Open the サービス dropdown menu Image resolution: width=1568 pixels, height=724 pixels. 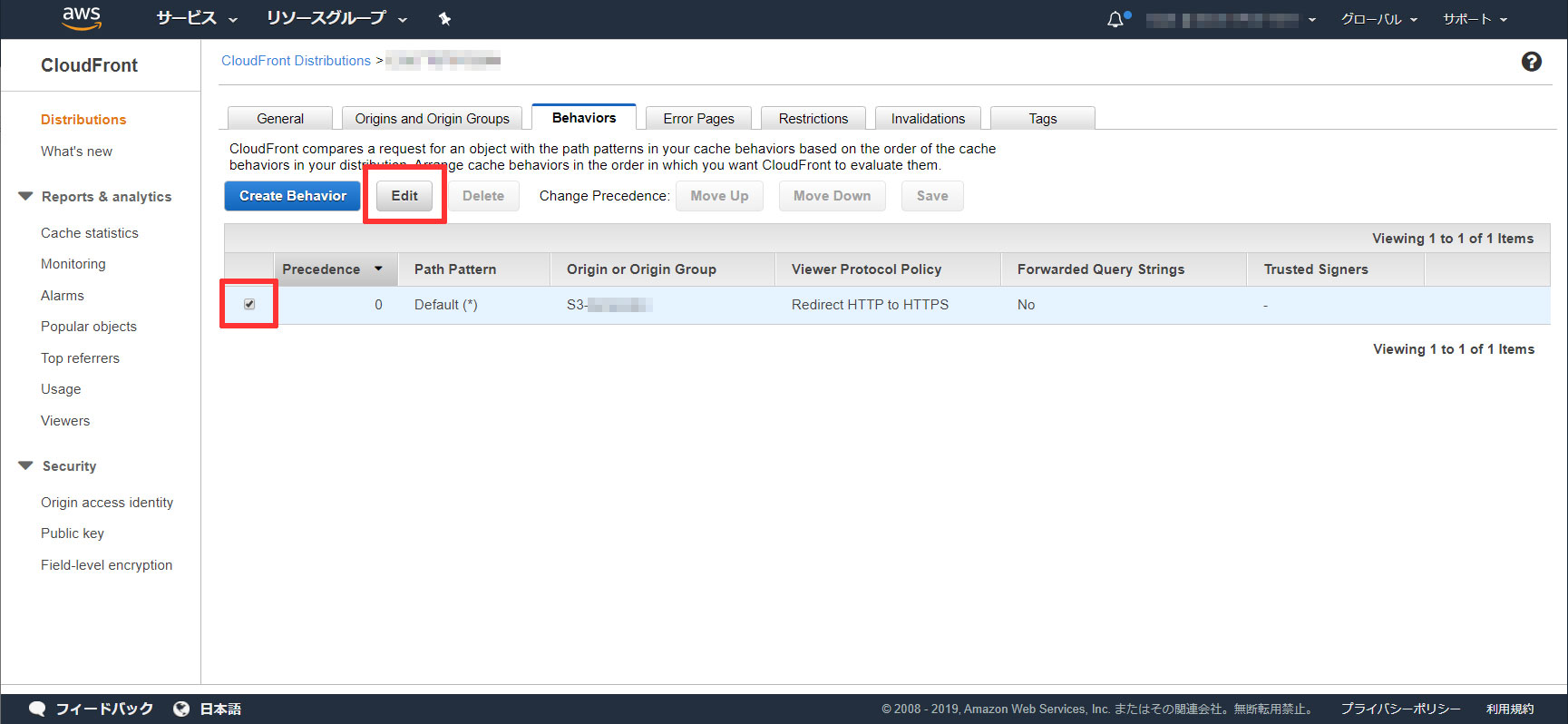tap(197, 18)
